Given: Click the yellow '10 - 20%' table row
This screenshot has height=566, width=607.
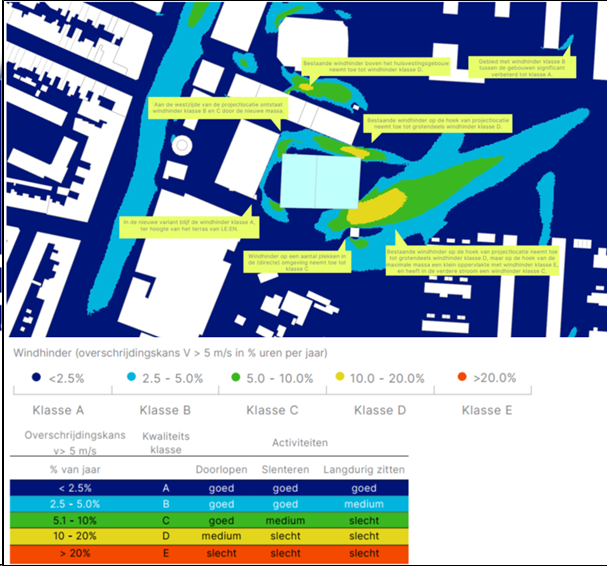Looking at the screenshot, I should pos(209,536).
